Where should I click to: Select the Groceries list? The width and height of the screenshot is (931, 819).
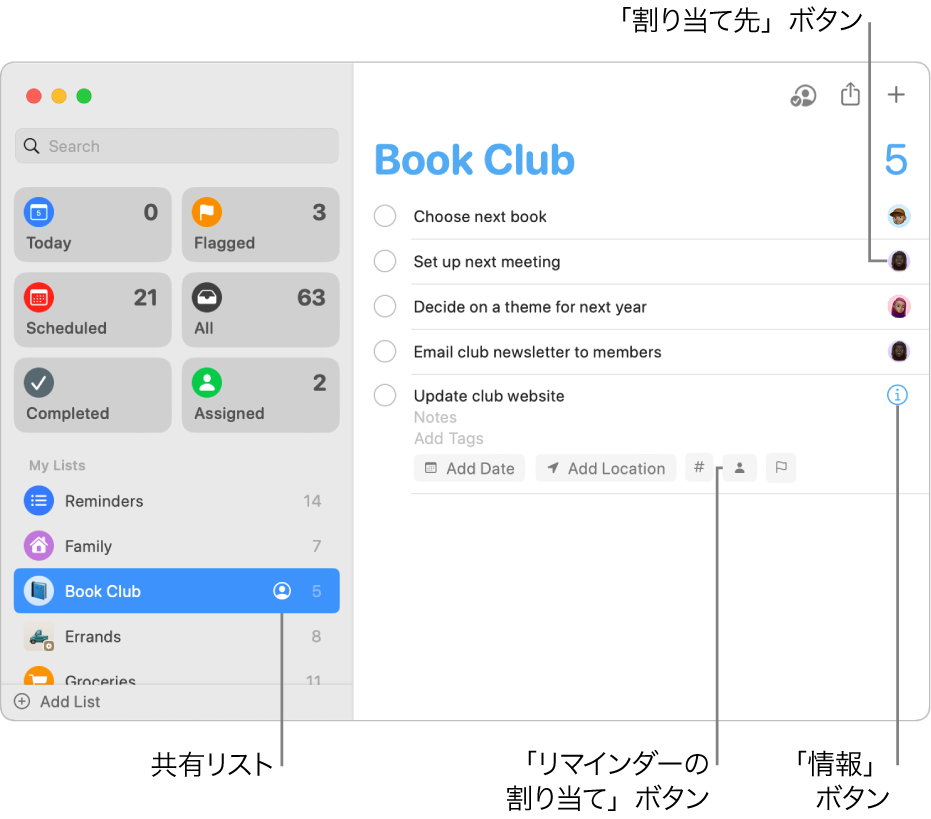[177, 677]
